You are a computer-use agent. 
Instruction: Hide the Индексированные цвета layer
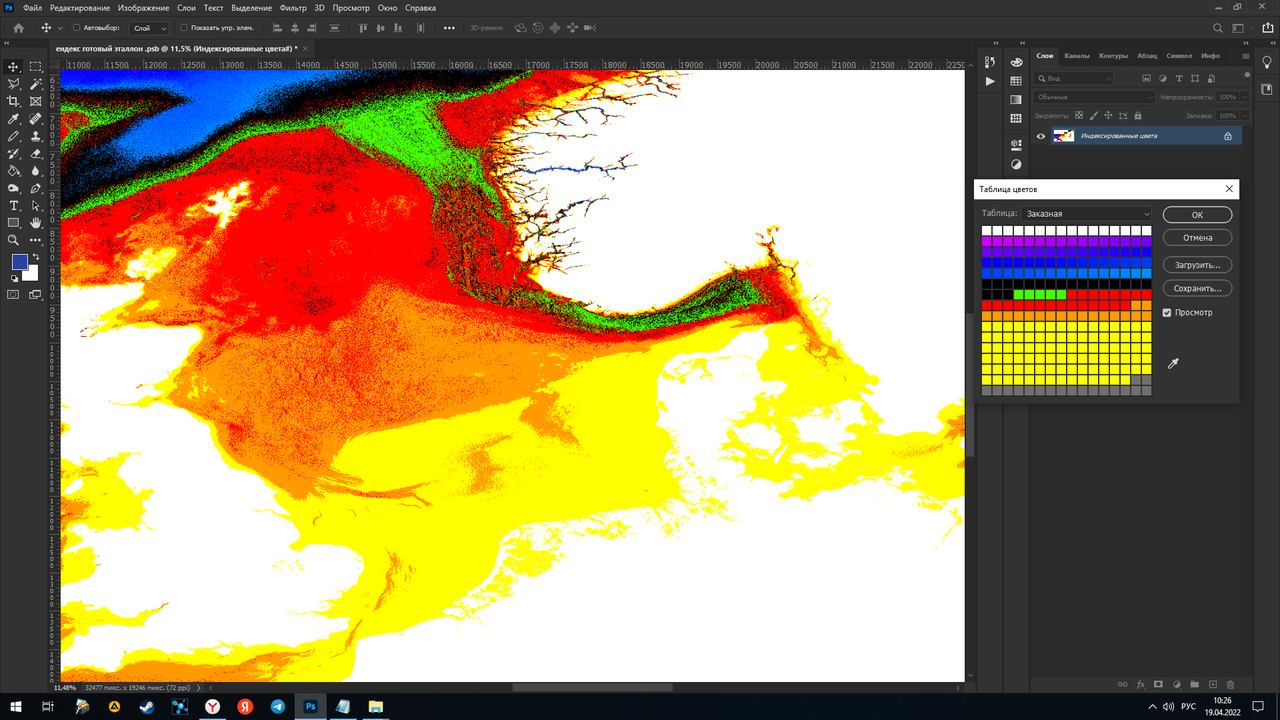pos(1041,136)
